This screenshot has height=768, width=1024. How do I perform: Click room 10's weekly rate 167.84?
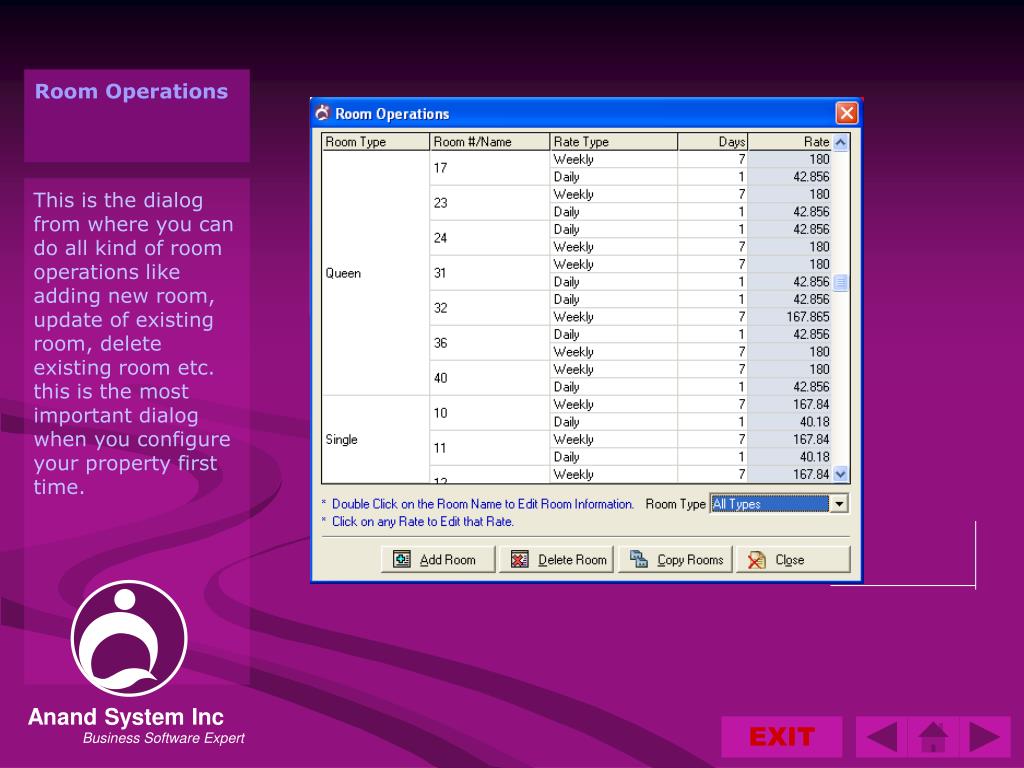[x=790, y=404]
